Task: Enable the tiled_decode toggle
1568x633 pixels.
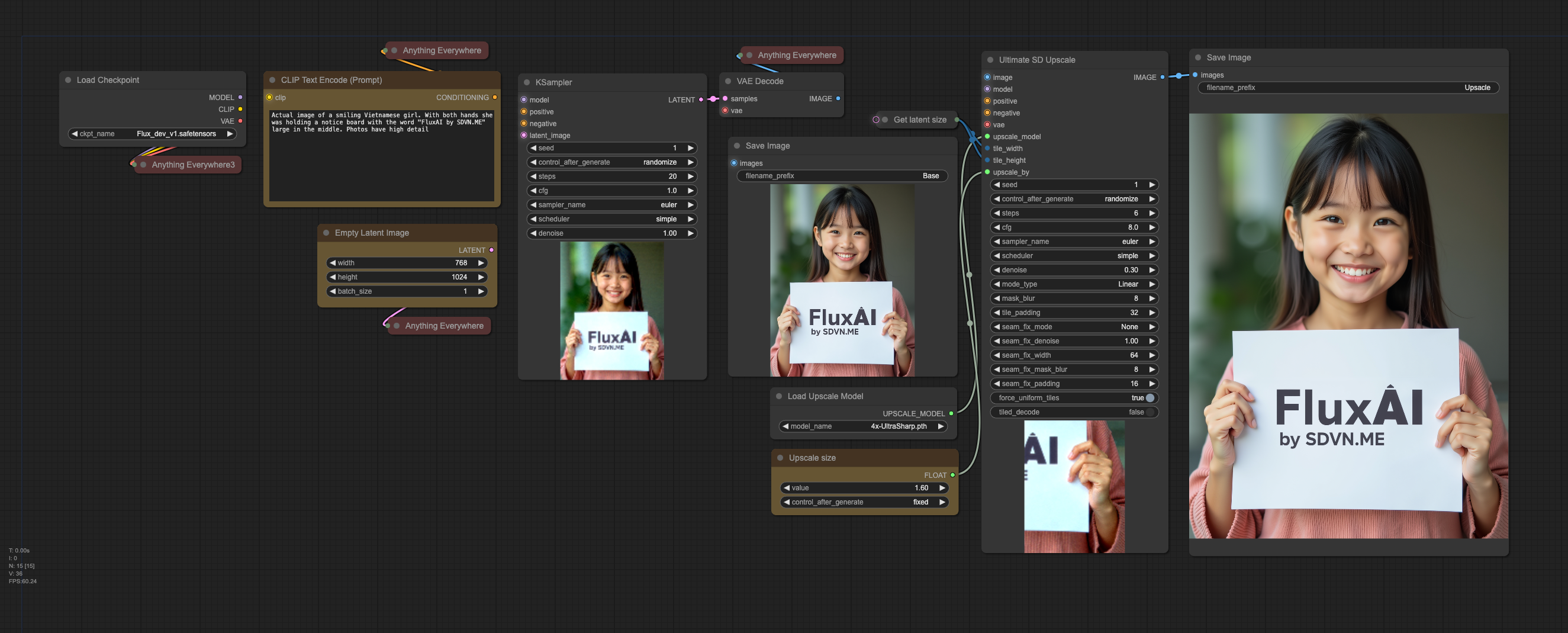Action: point(1150,412)
